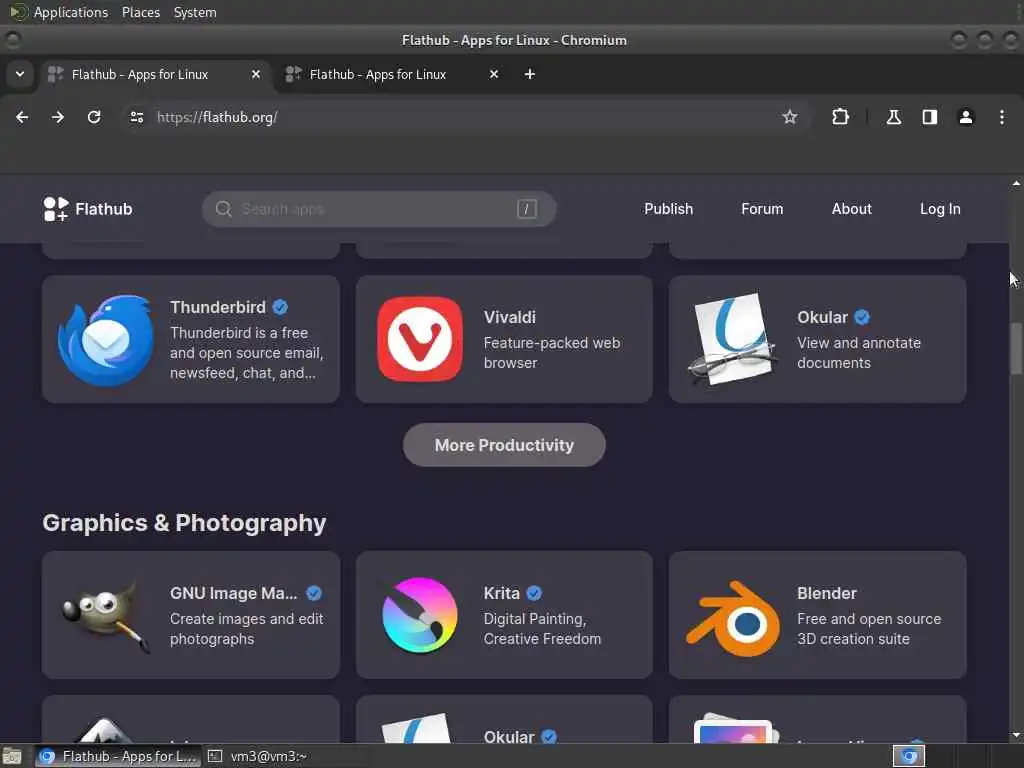Open the Okular icon in Productivity row

[x=733, y=339]
